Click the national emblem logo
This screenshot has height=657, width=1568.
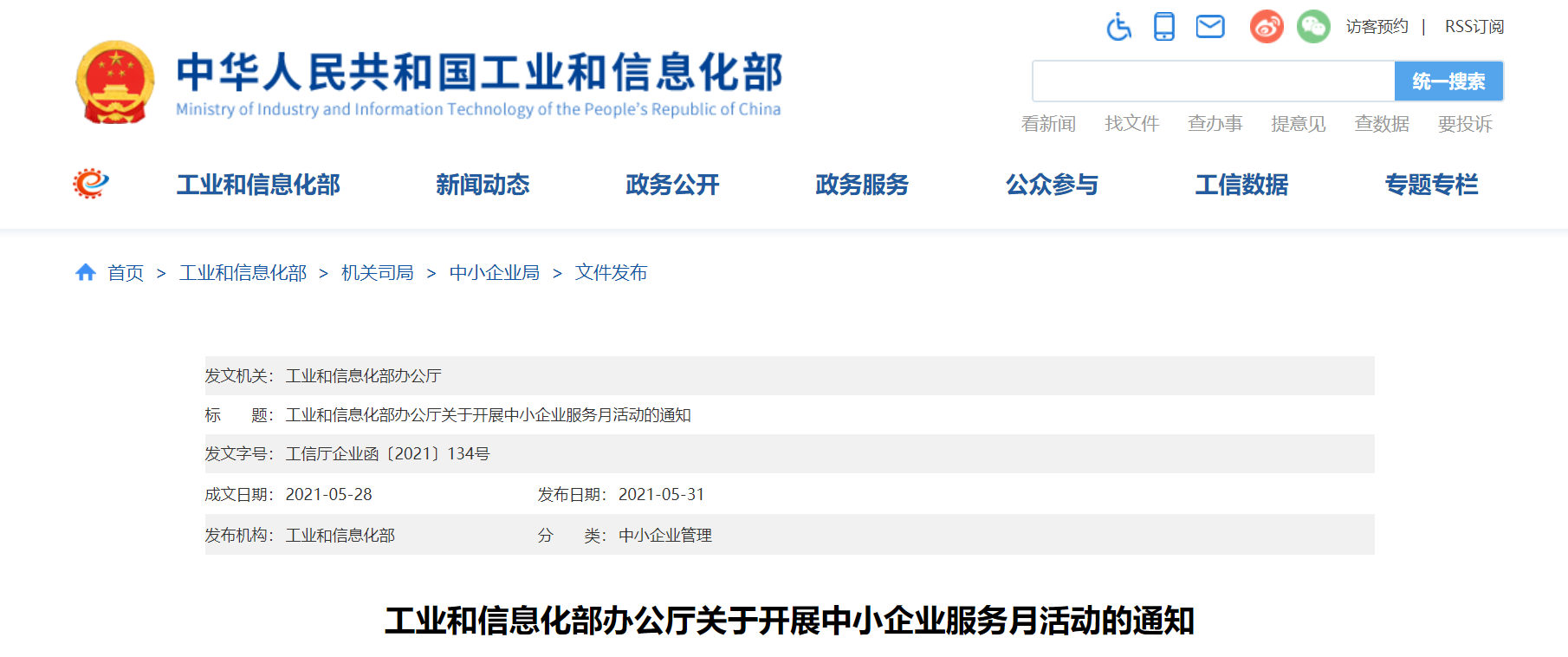[x=115, y=82]
